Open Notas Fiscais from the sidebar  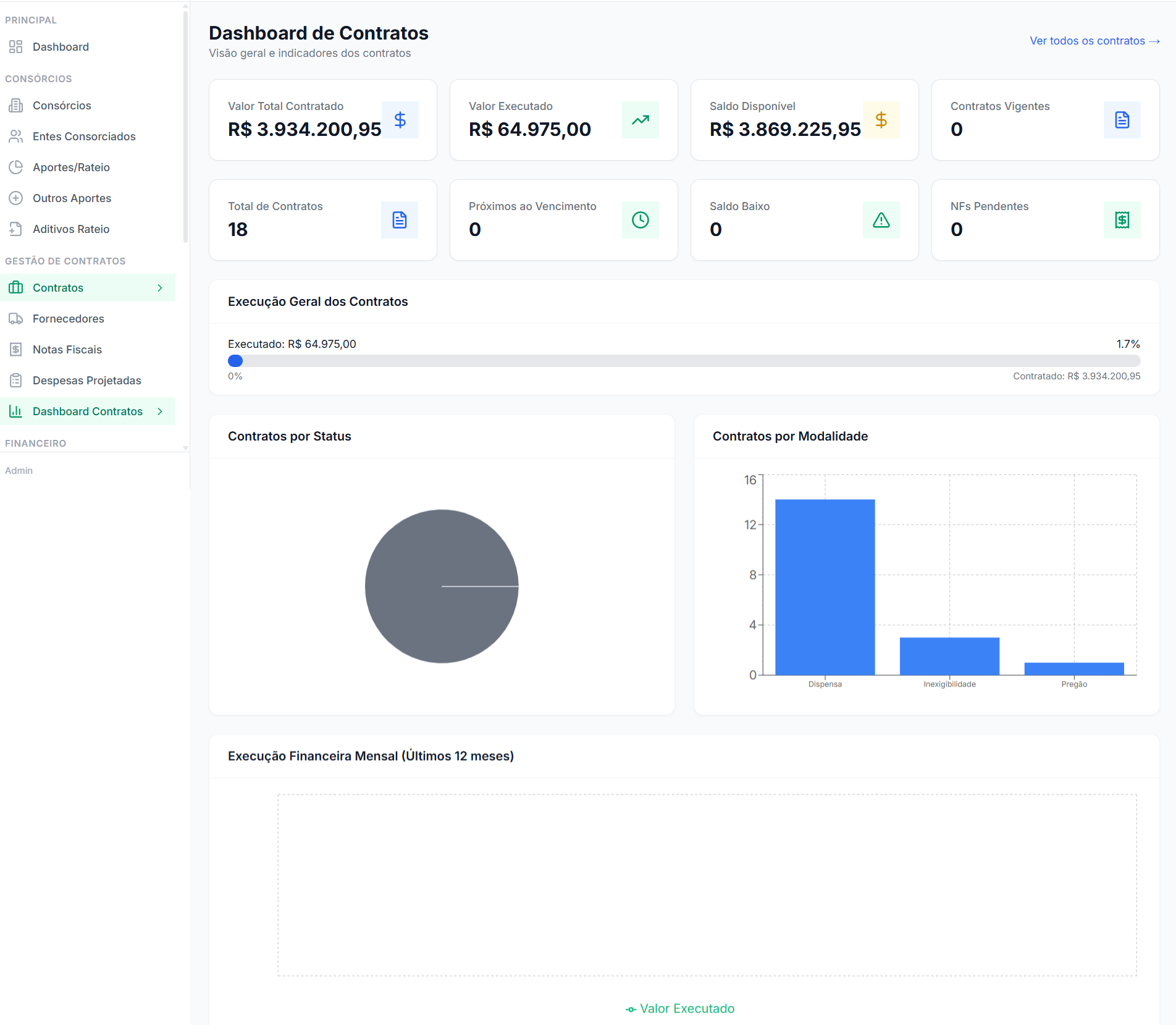pyautogui.click(x=67, y=349)
